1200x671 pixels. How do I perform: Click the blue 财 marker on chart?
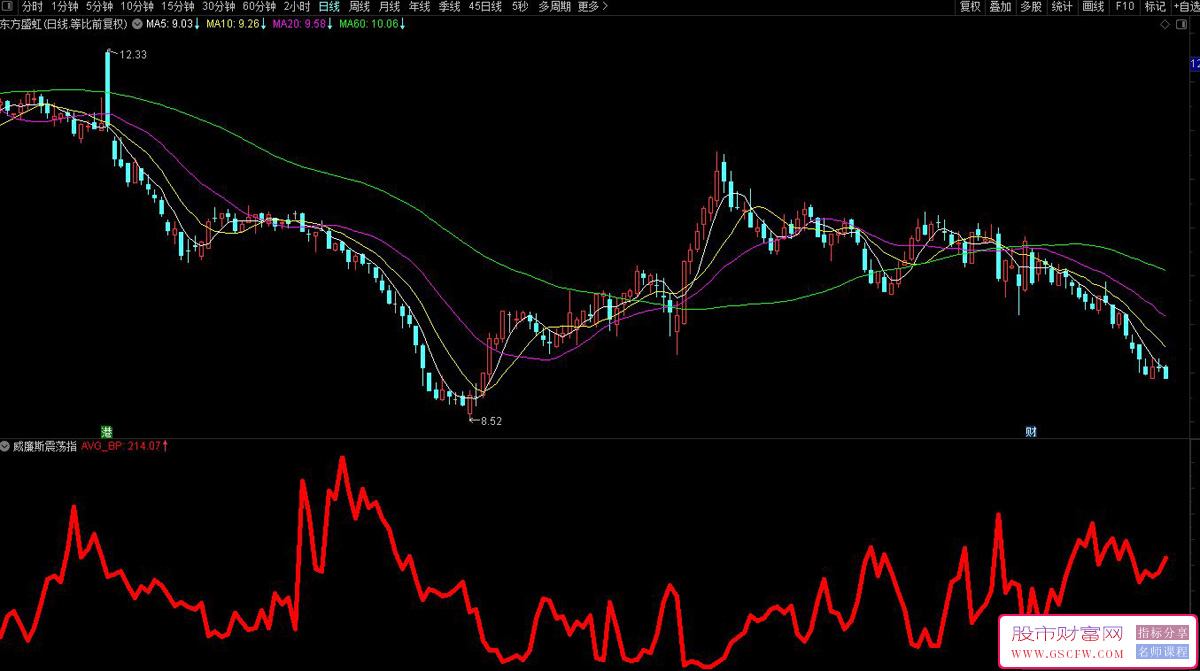1031,432
